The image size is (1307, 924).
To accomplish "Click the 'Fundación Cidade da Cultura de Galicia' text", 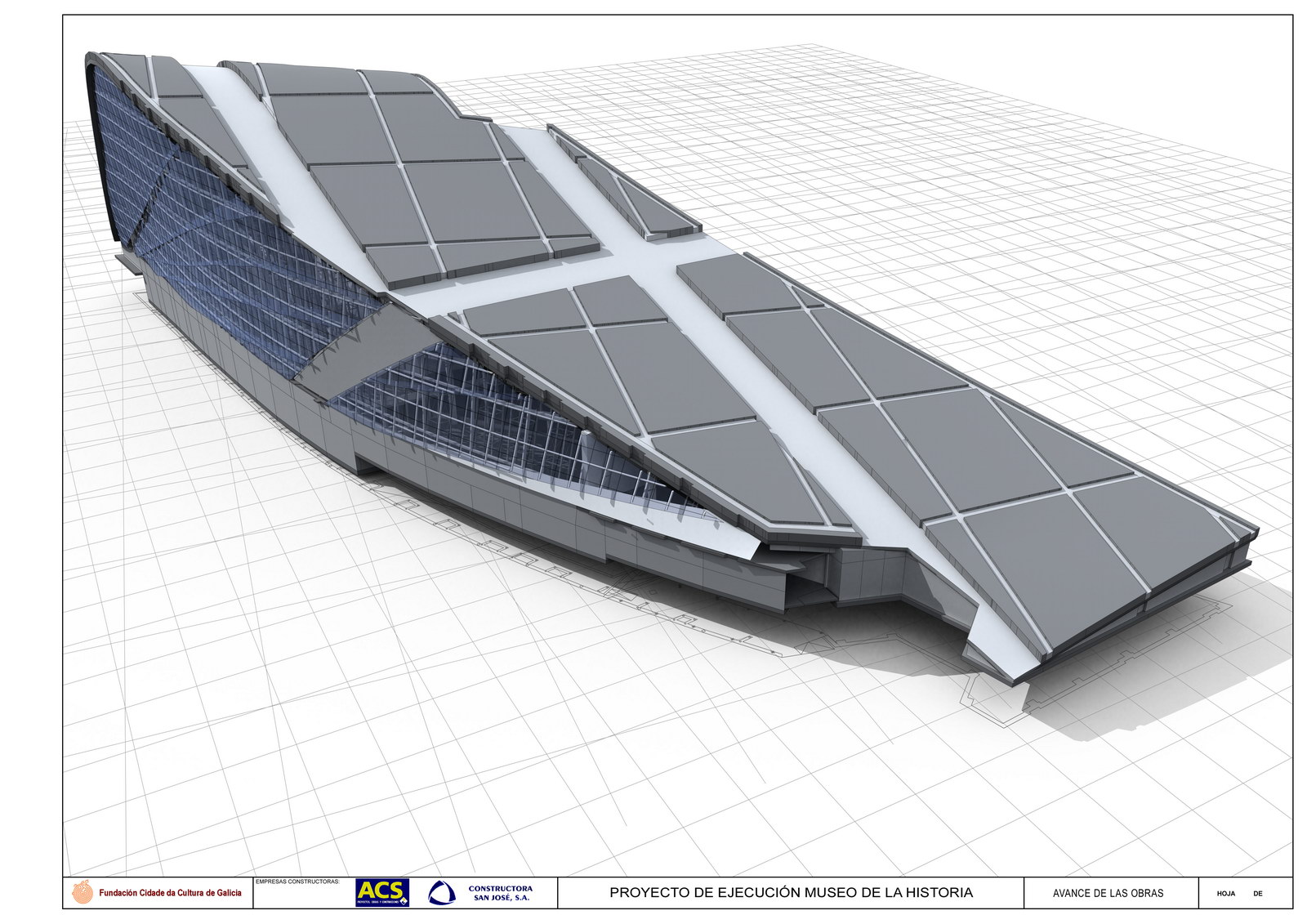I will (x=170, y=893).
